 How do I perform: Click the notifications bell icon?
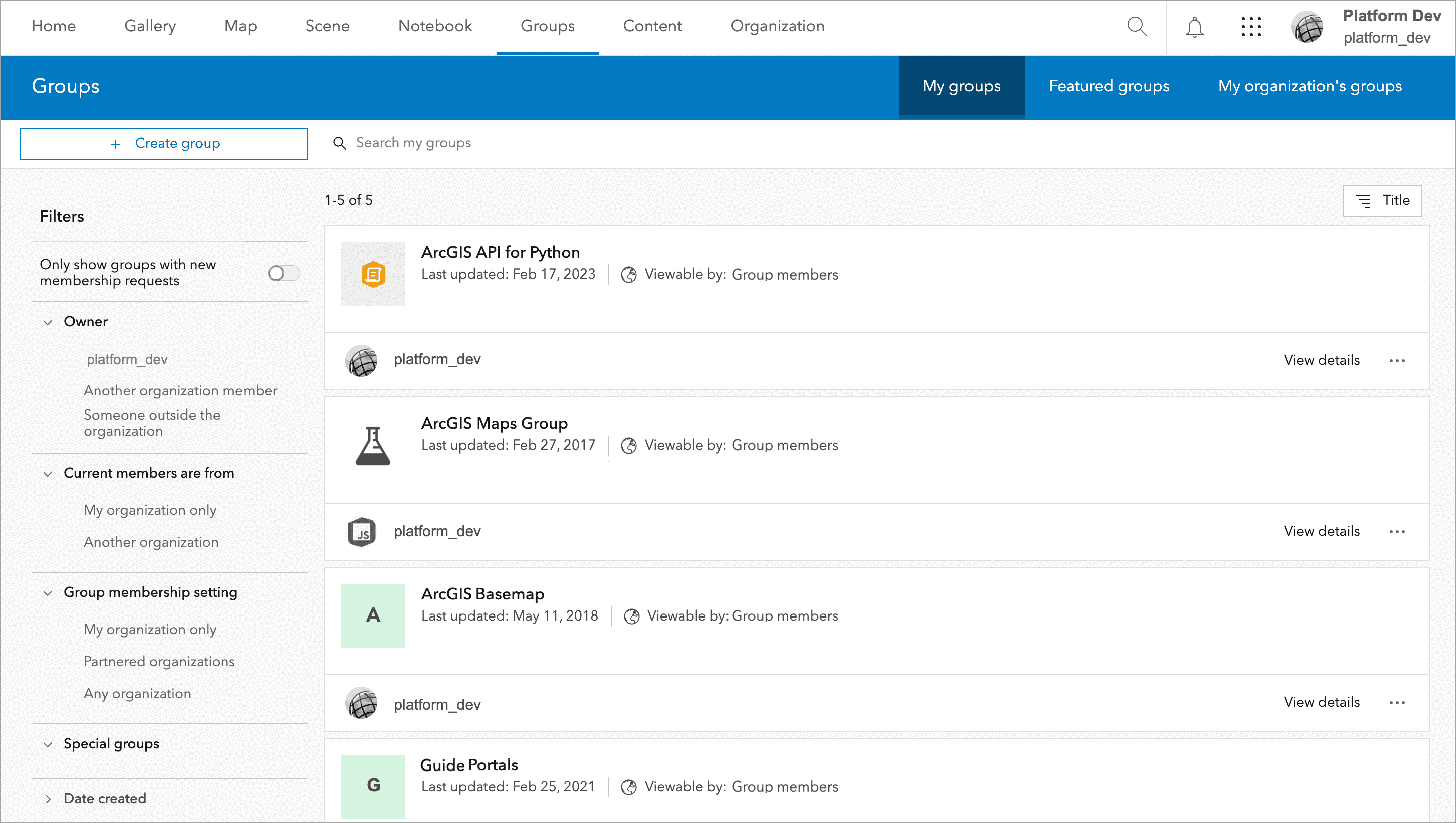1194,27
